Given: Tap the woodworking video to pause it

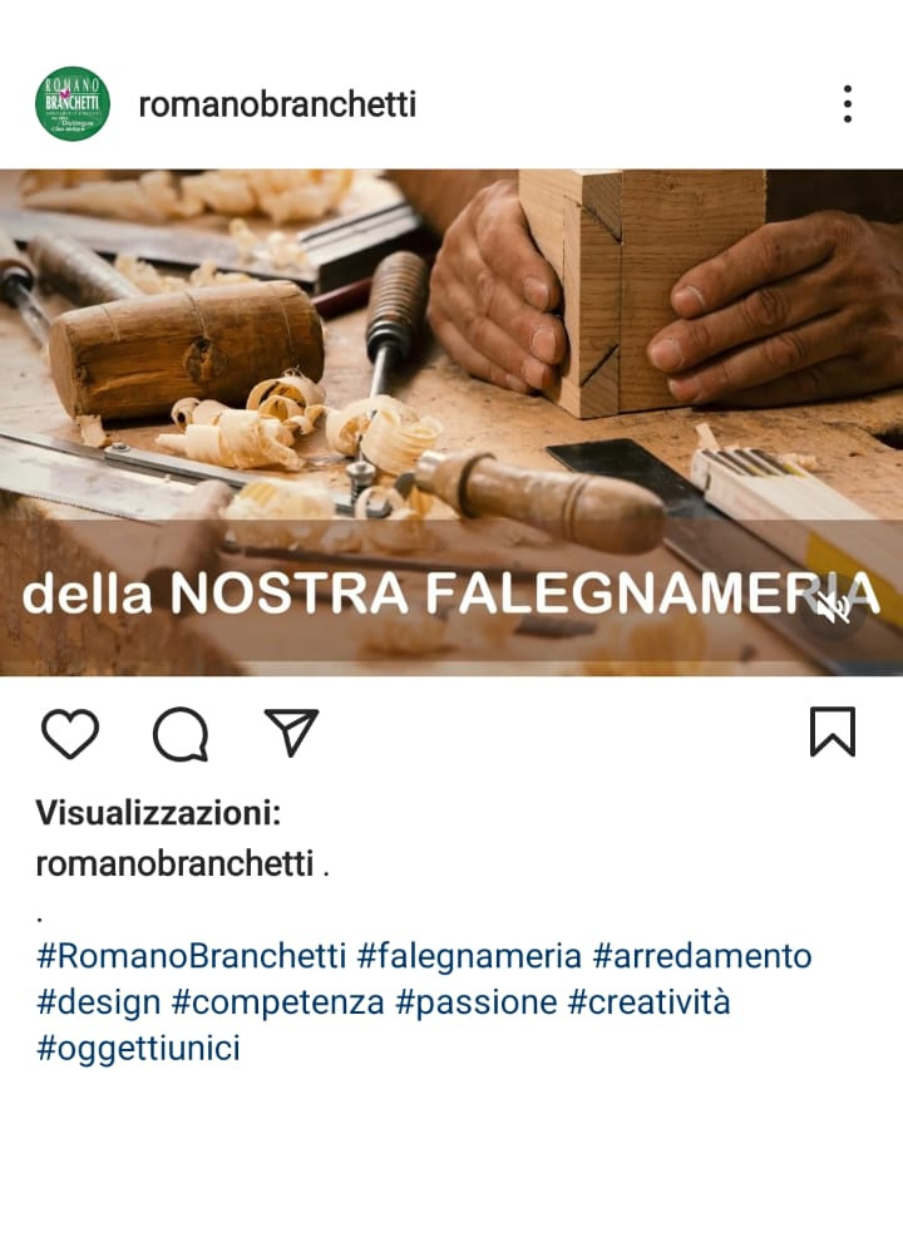Looking at the screenshot, I should (451, 422).
